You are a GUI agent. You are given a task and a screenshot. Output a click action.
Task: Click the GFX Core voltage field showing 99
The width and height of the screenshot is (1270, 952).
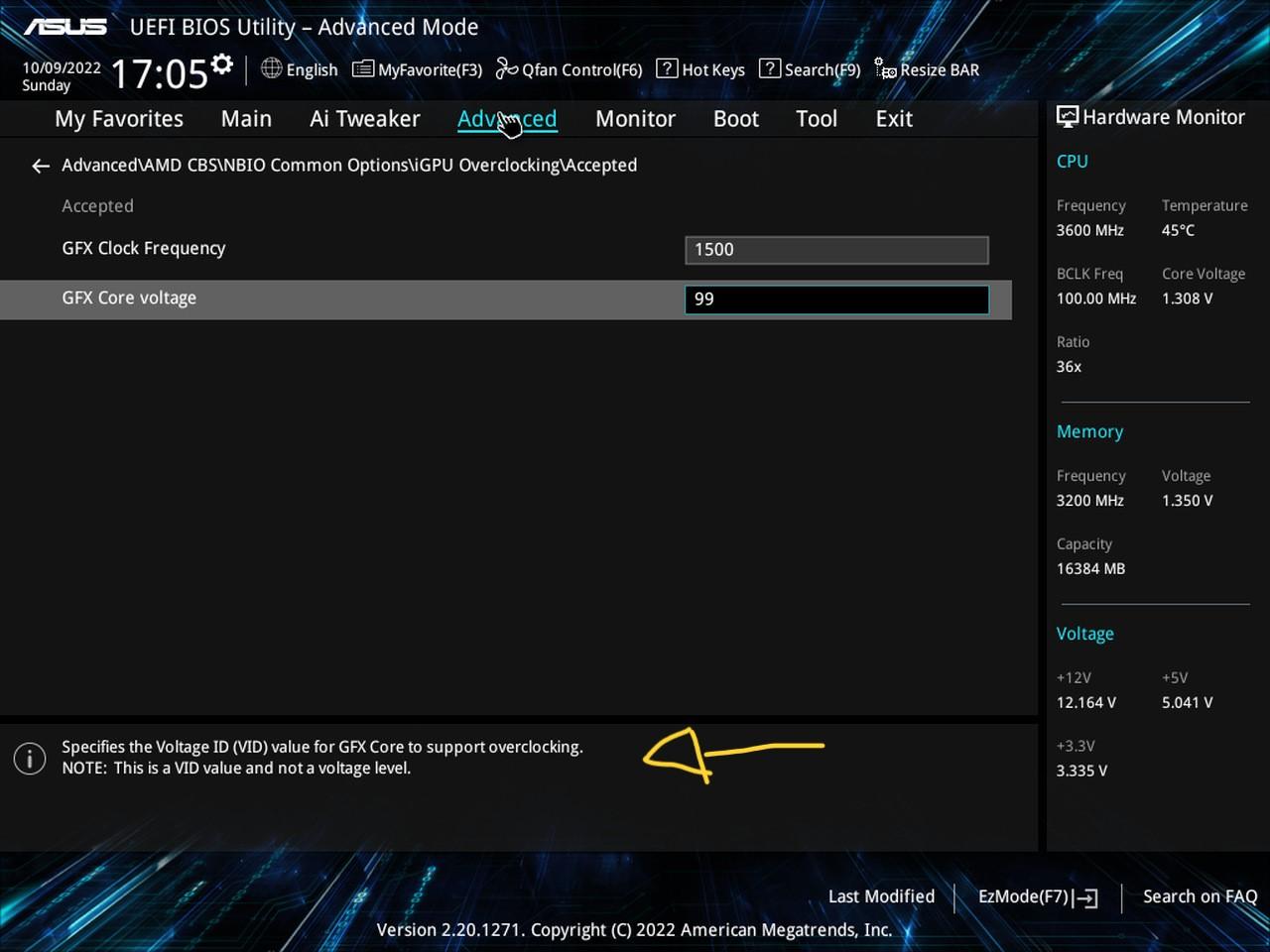pyautogui.click(x=836, y=299)
